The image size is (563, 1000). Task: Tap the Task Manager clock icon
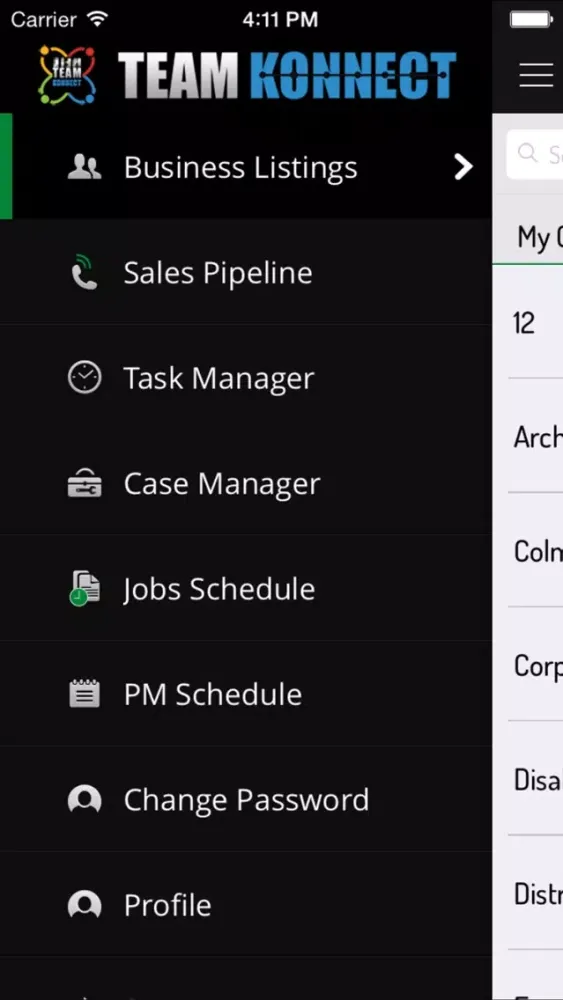click(84, 378)
